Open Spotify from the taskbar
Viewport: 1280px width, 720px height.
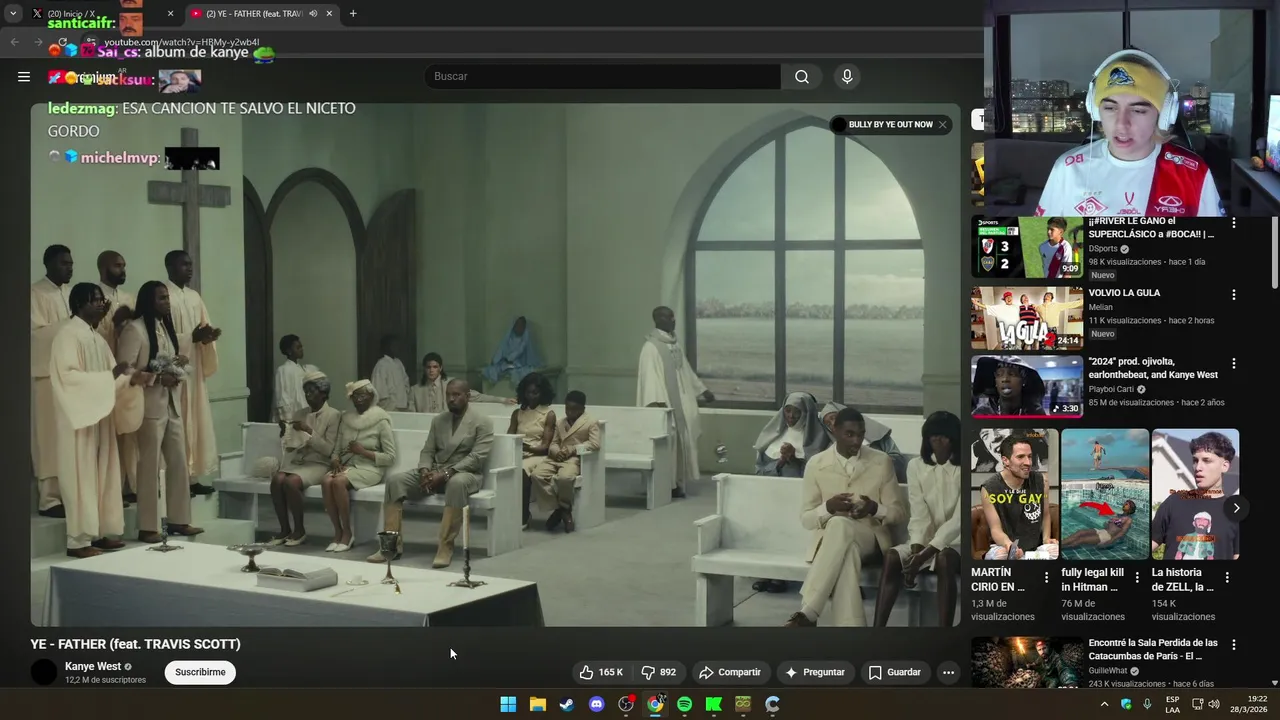click(x=684, y=704)
